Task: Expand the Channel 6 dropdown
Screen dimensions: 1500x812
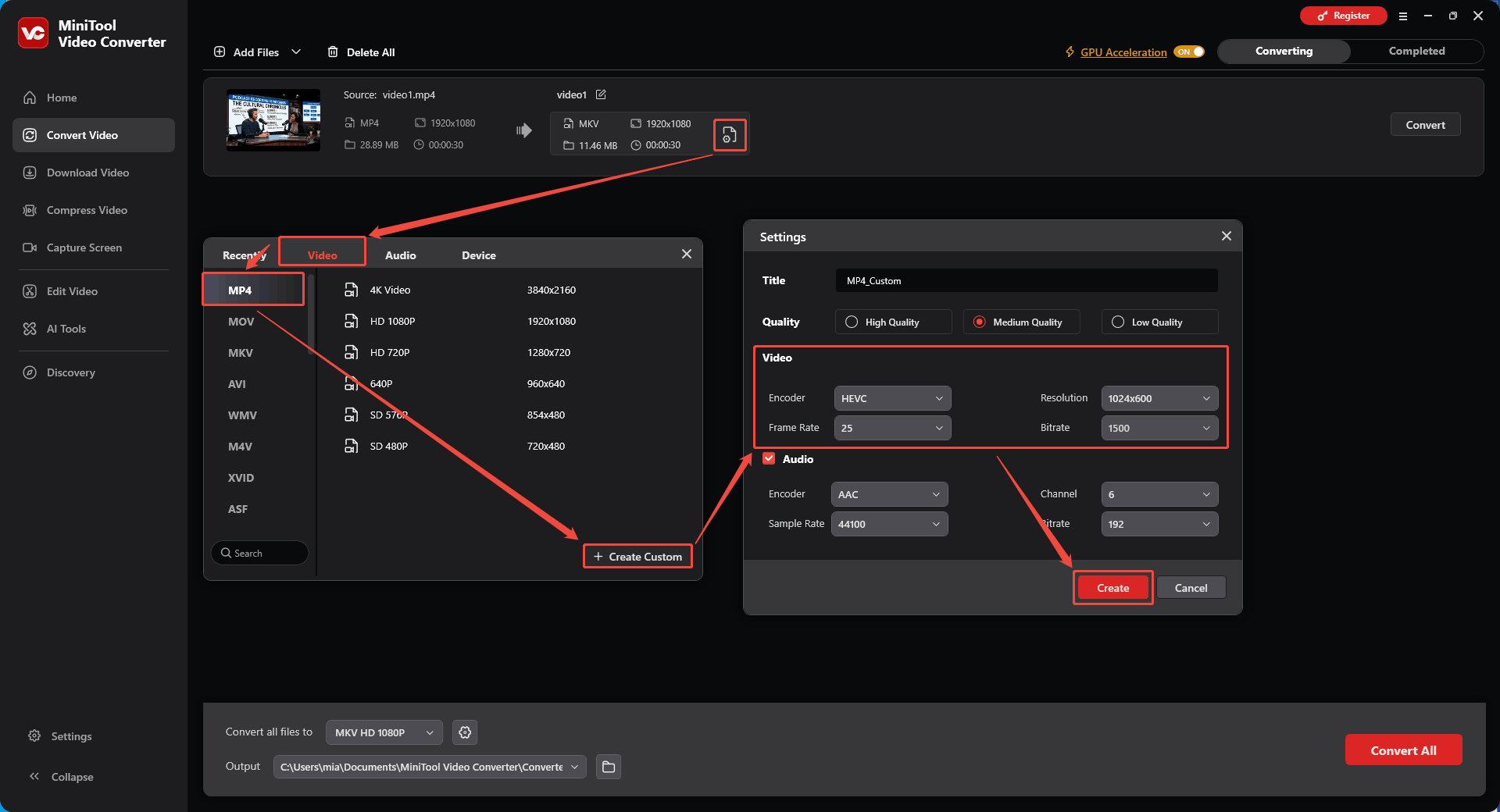Action: [x=1159, y=494]
